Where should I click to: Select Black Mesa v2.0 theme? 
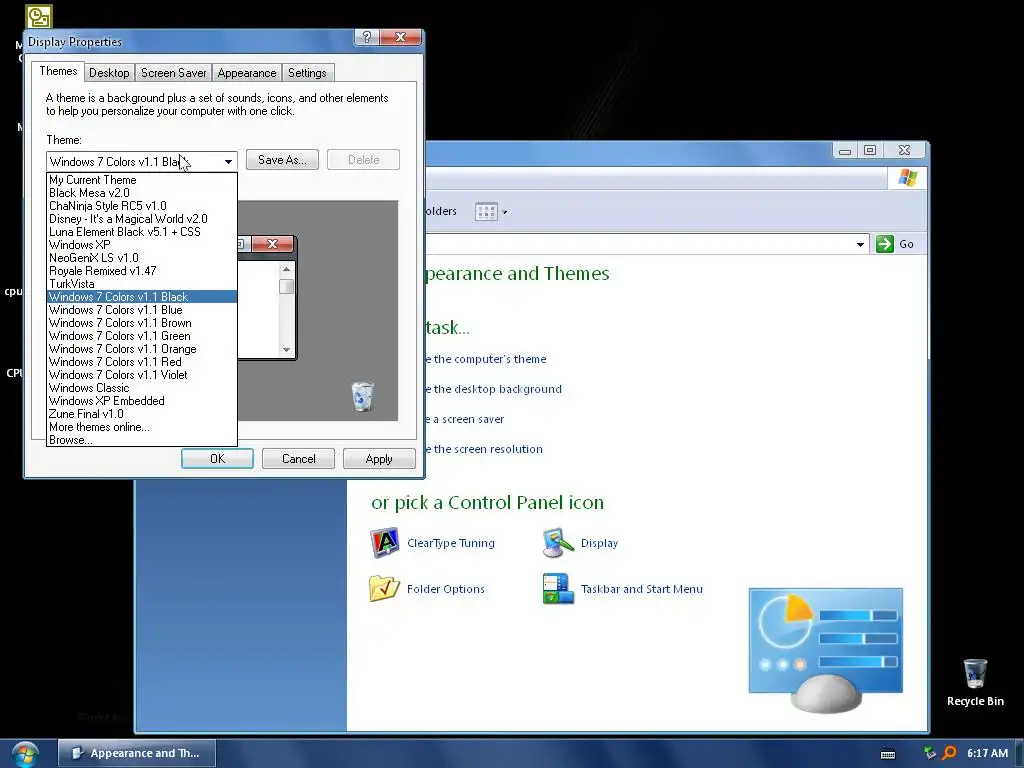pos(142,193)
